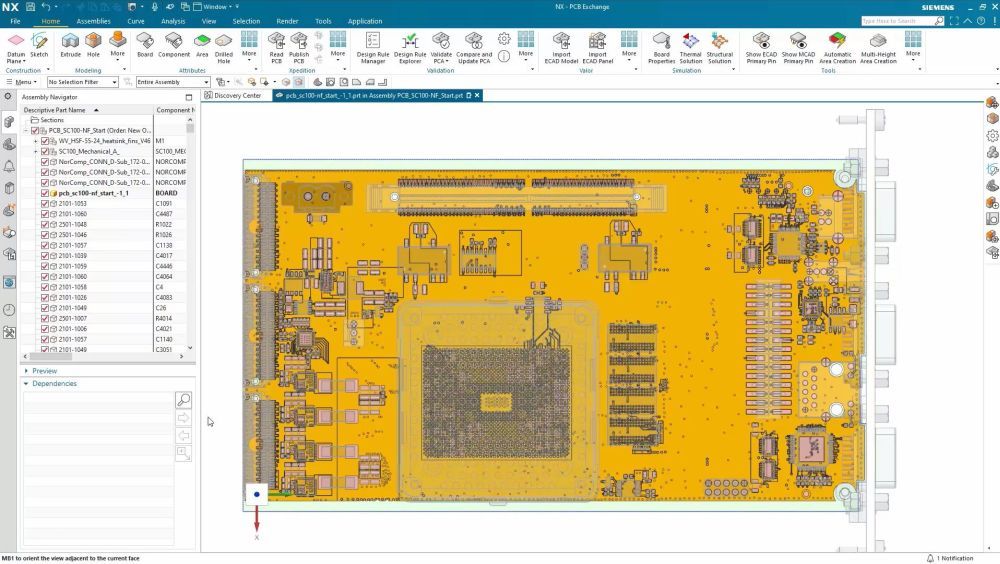Launch the Structural Solution tool
Screen dimensions: 1000x564
[719, 48]
